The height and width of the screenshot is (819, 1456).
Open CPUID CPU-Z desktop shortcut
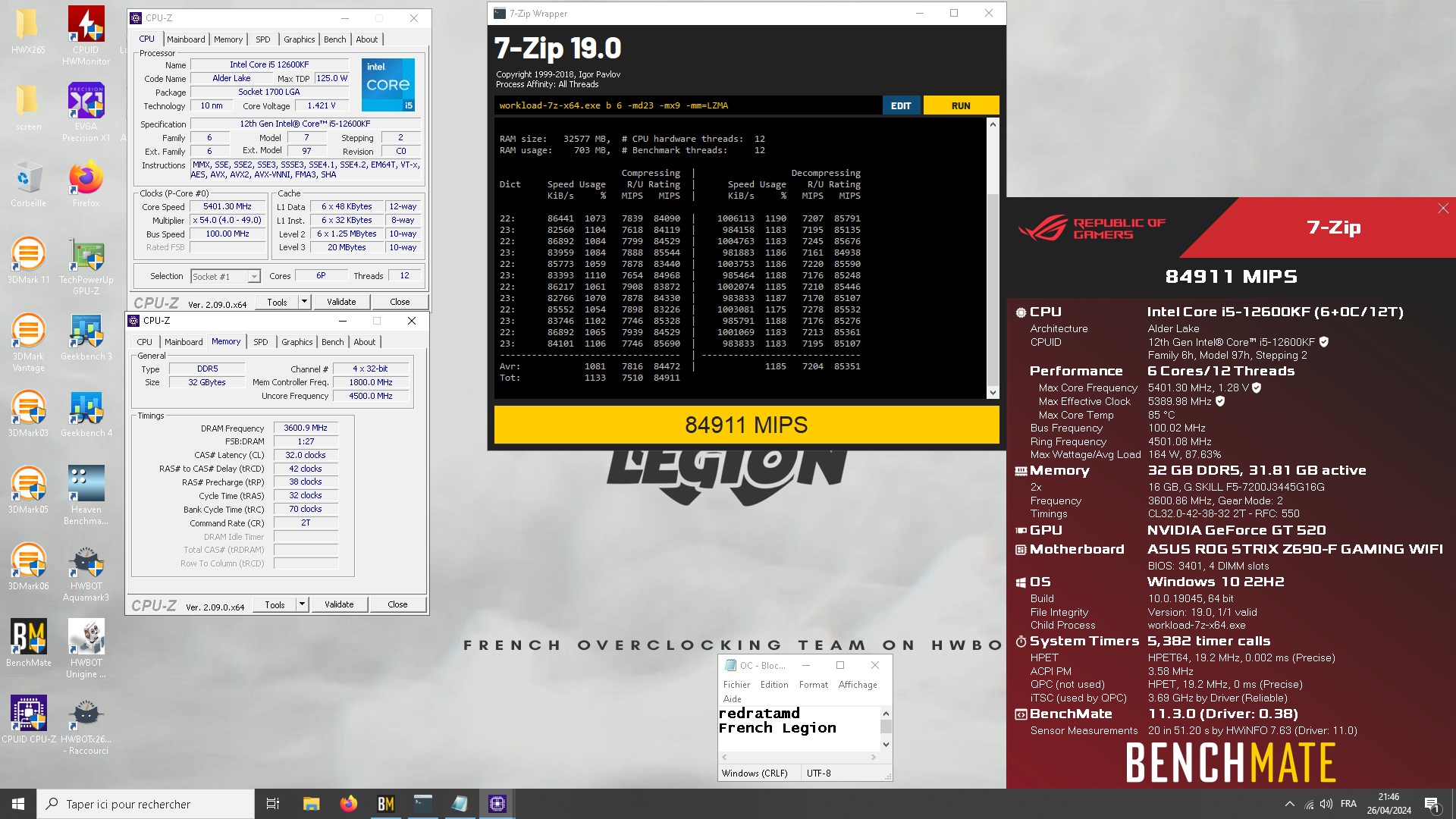[28, 720]
